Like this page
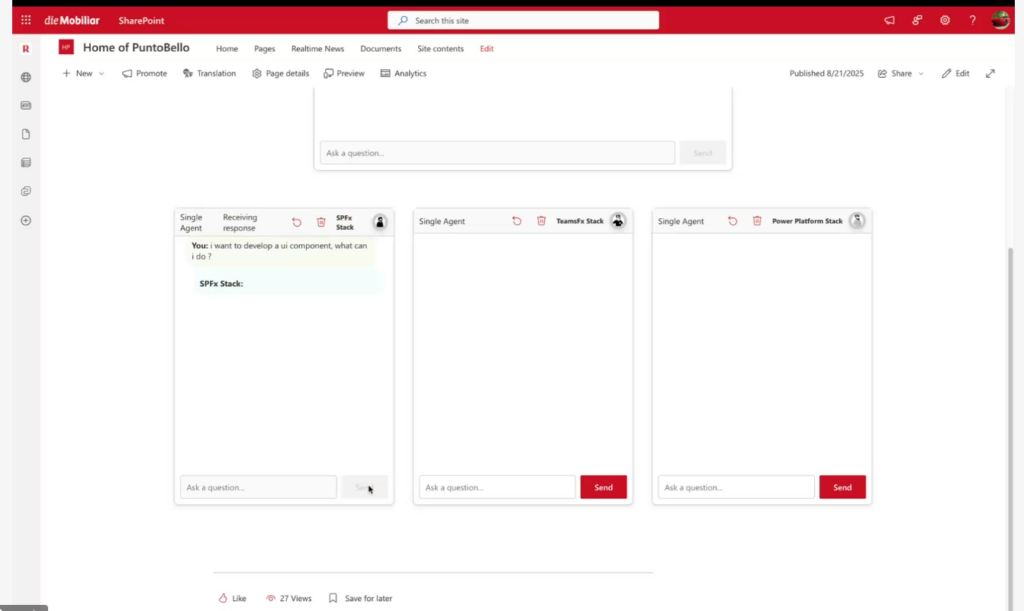The height and width of the screenshot is (611, 1024). coord(232,598)
